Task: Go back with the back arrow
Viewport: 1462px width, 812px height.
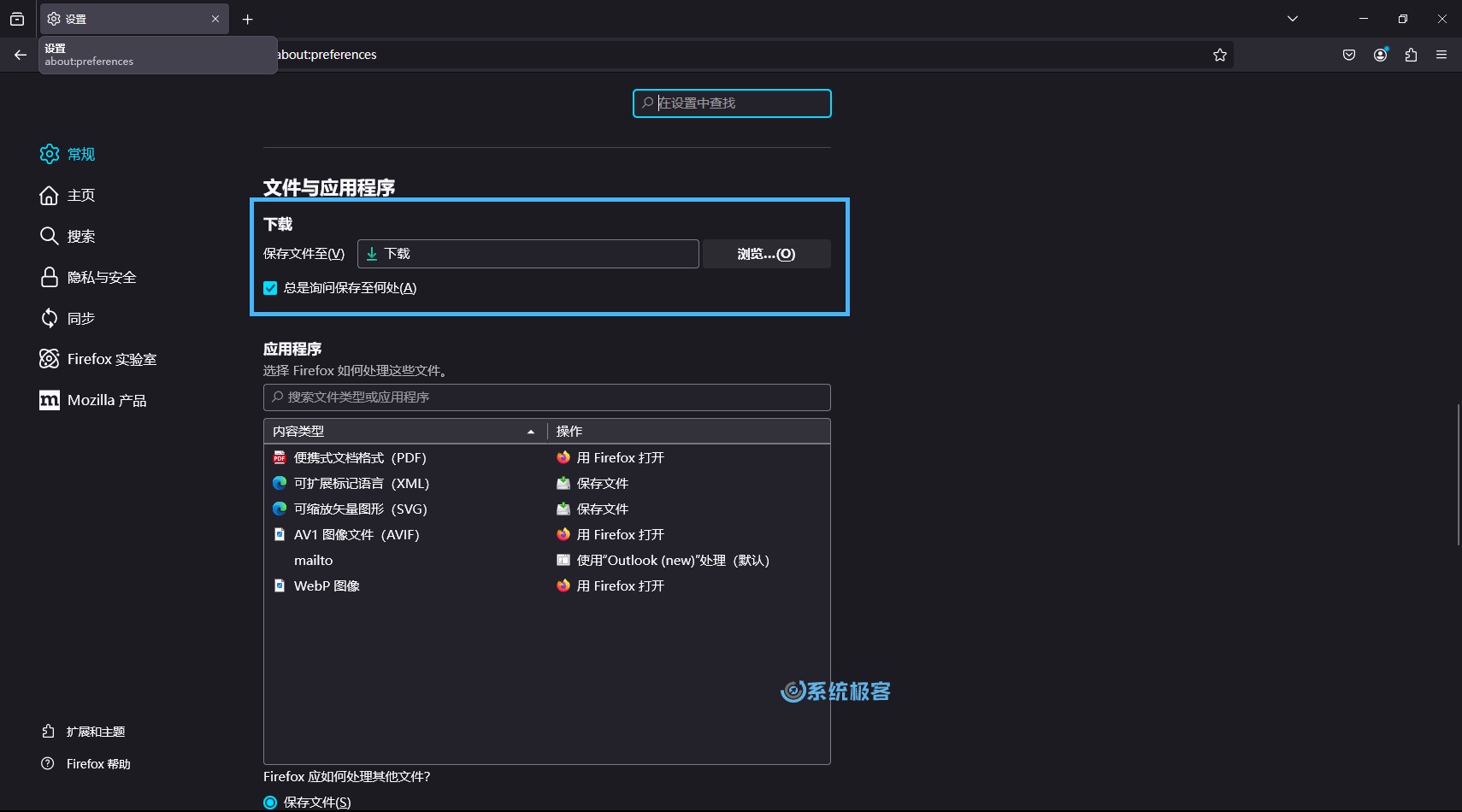Action: click(21, 55)
